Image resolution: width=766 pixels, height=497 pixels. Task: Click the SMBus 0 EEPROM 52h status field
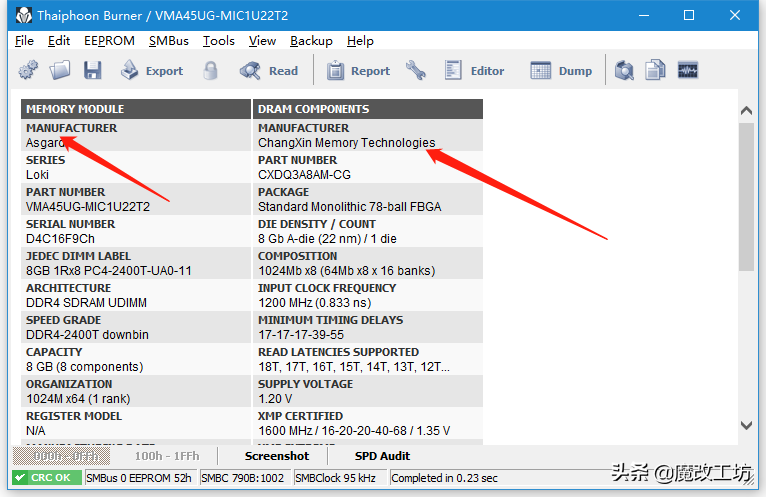click(139, 477)
